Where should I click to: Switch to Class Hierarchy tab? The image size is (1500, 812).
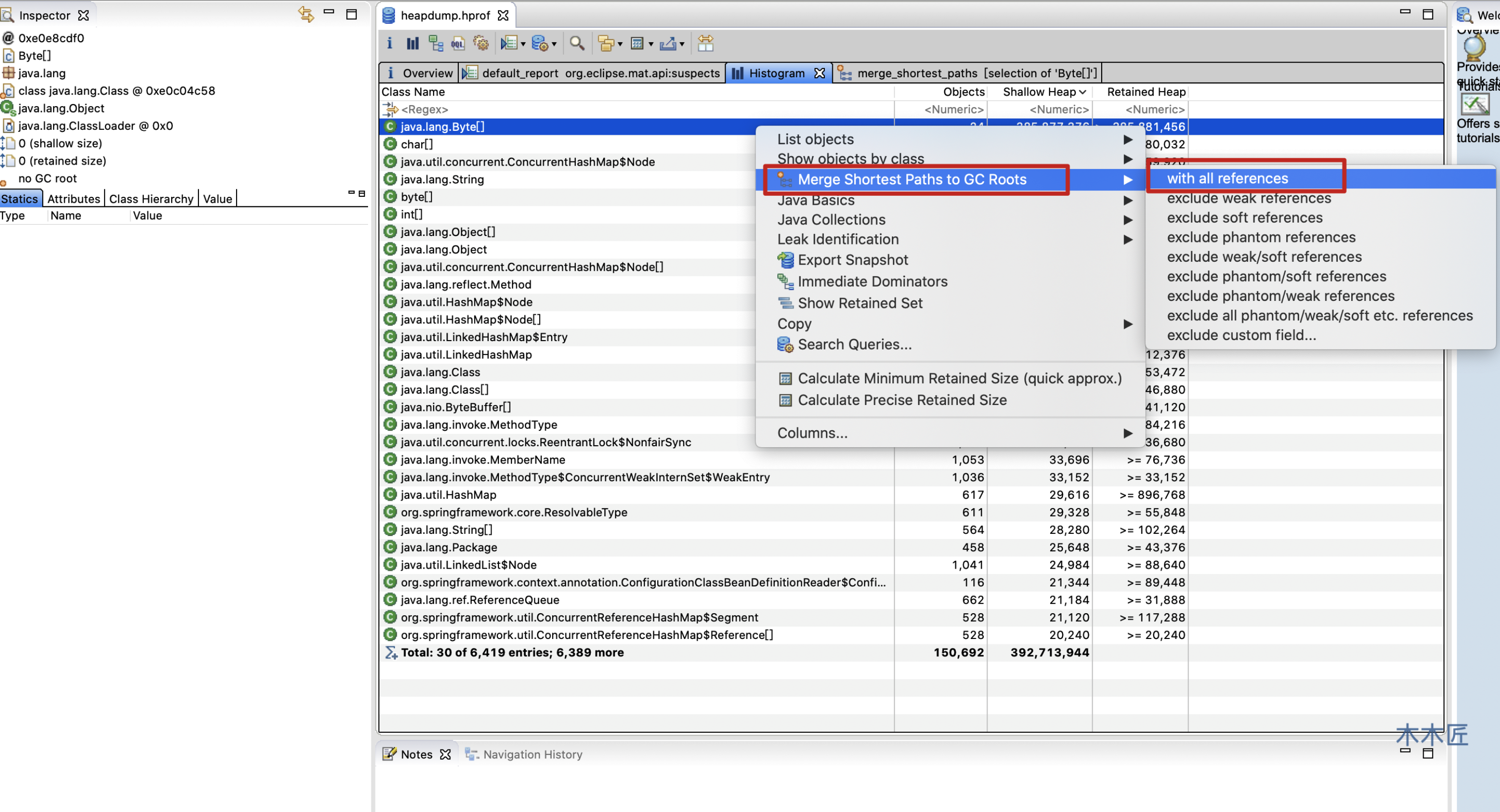151,198
